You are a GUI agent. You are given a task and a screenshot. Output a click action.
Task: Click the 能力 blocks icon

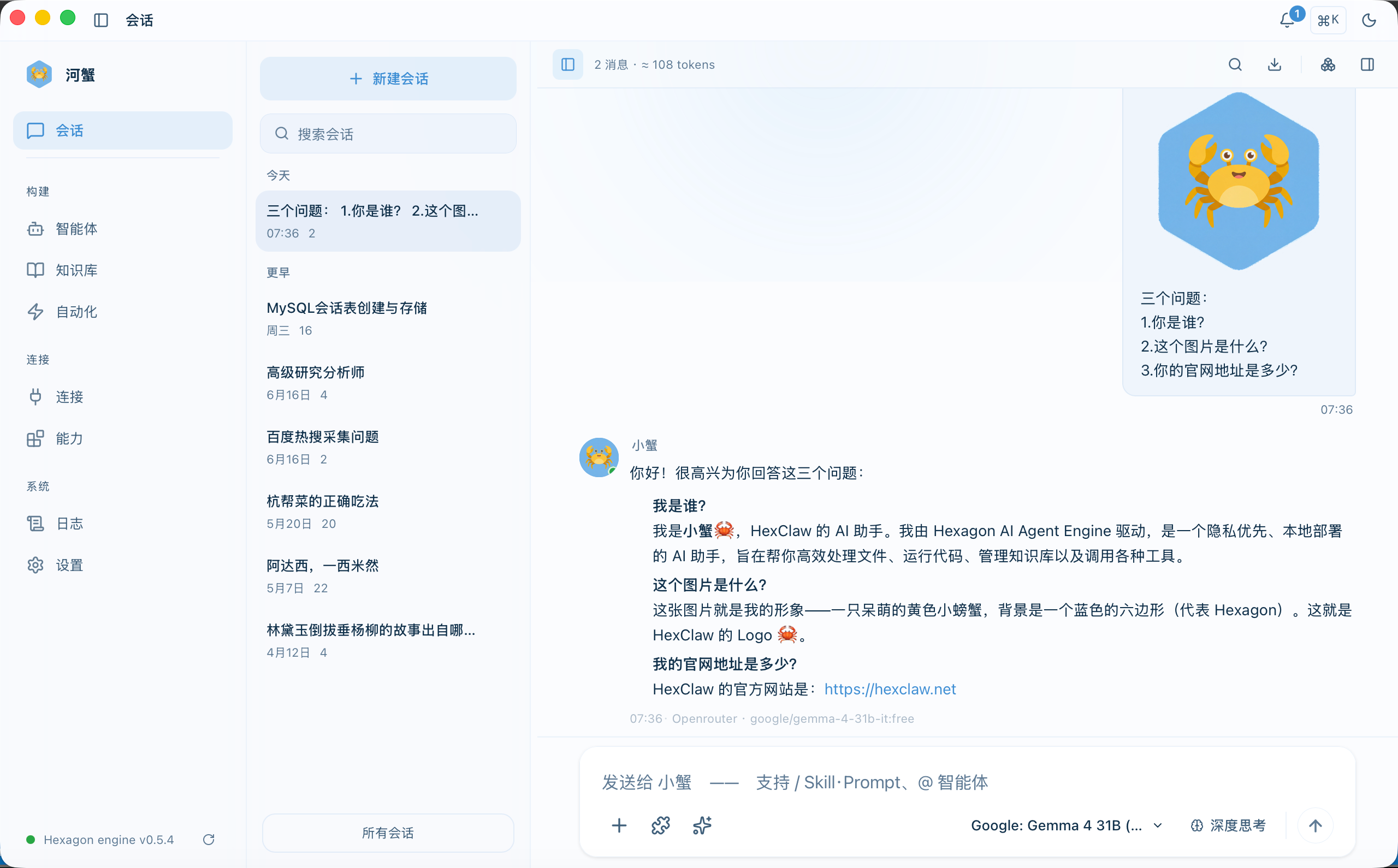35,438
